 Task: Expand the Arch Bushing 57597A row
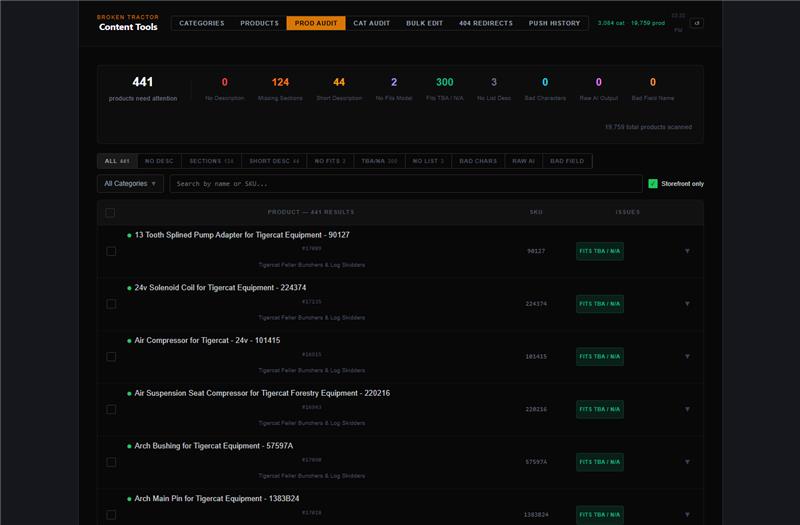[687, 462]
